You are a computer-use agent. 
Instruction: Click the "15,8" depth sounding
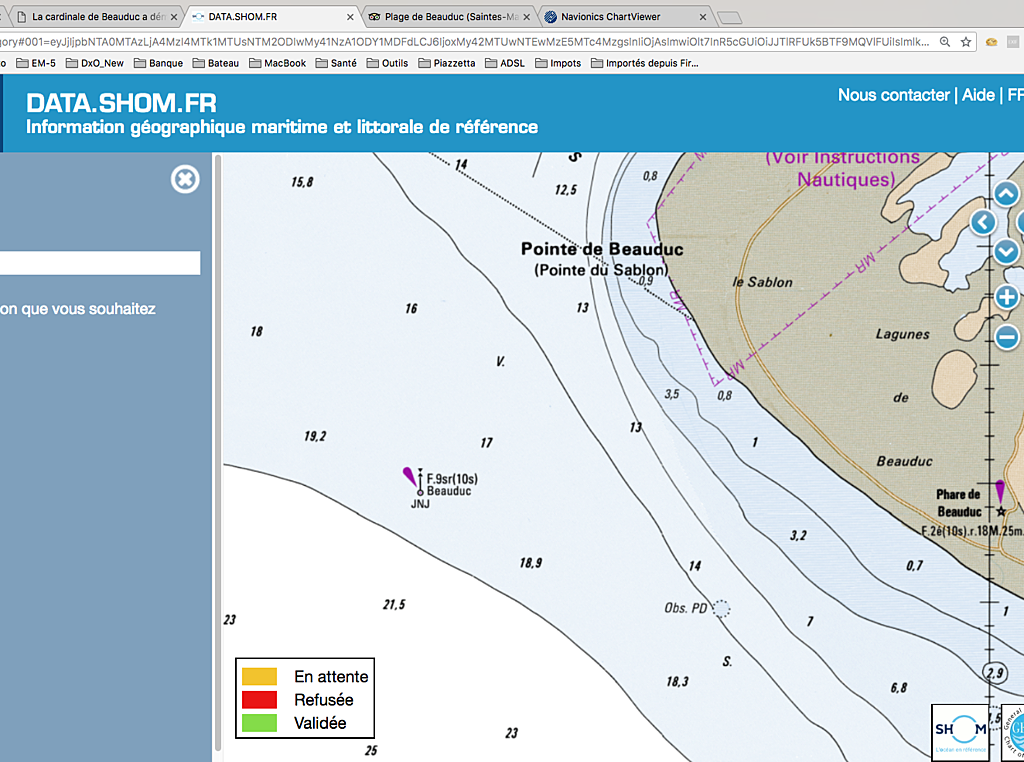[302, 182]
